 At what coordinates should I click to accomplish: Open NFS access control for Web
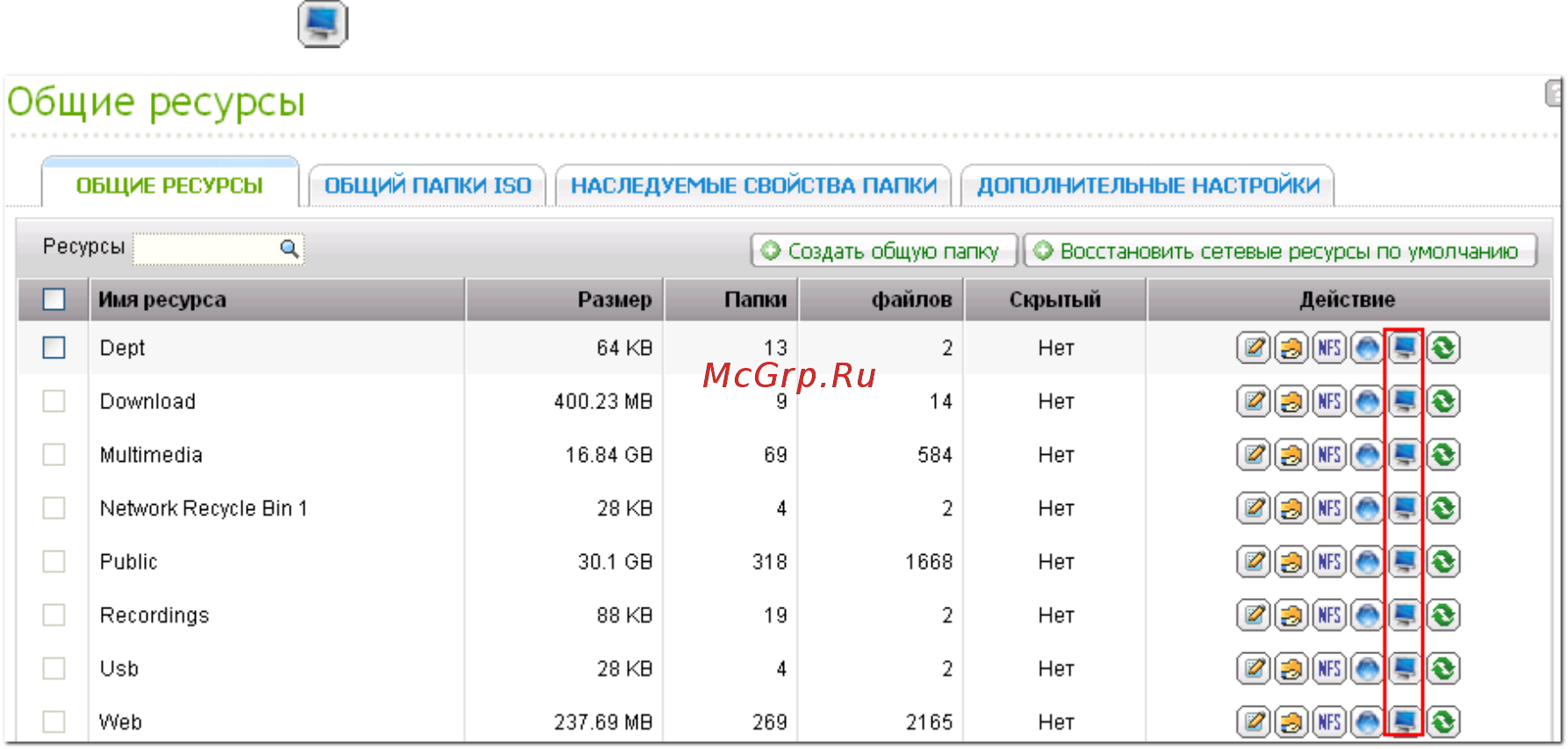click(x=1329, y=723)
